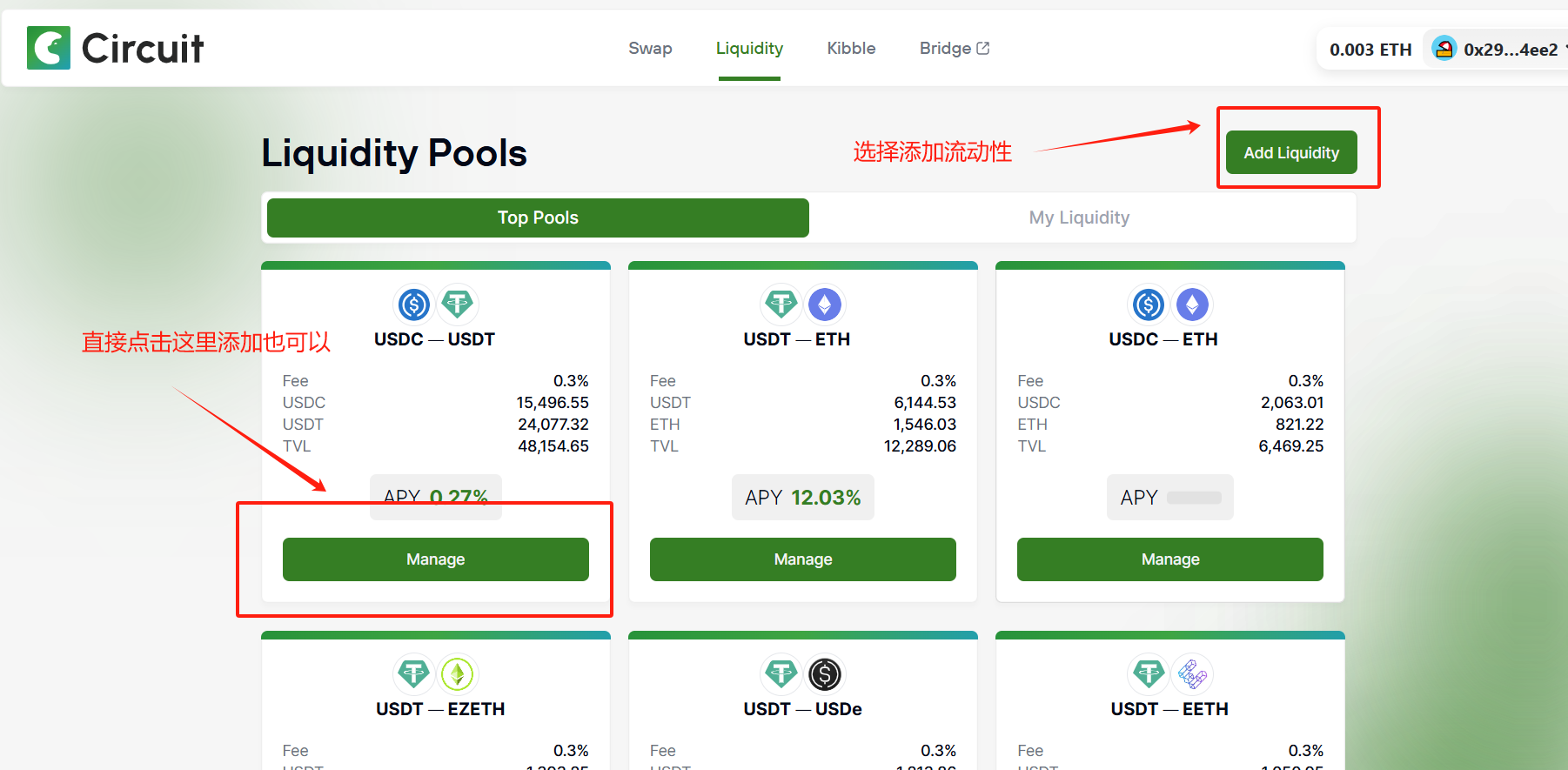This screenshot has height=770, width=1568.
Task: Click USDC amount 2,063.01
Action: click(1292, 403)
